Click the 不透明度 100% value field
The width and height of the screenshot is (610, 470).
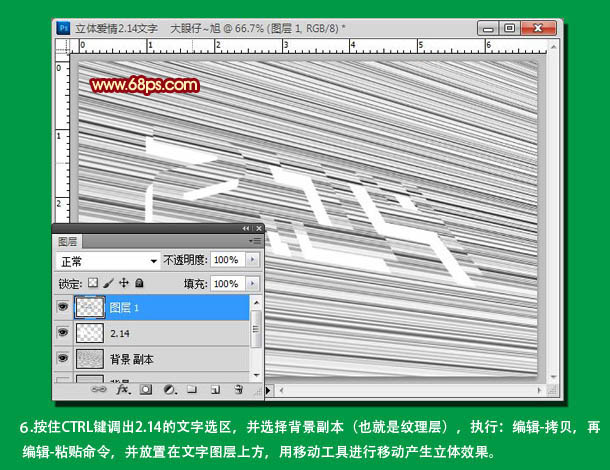coord(227,260)
